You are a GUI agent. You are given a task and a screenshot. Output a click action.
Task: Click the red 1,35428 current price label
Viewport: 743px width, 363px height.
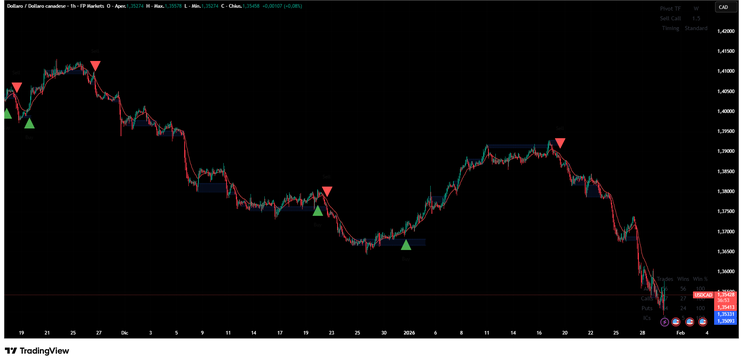click(725, 295)
